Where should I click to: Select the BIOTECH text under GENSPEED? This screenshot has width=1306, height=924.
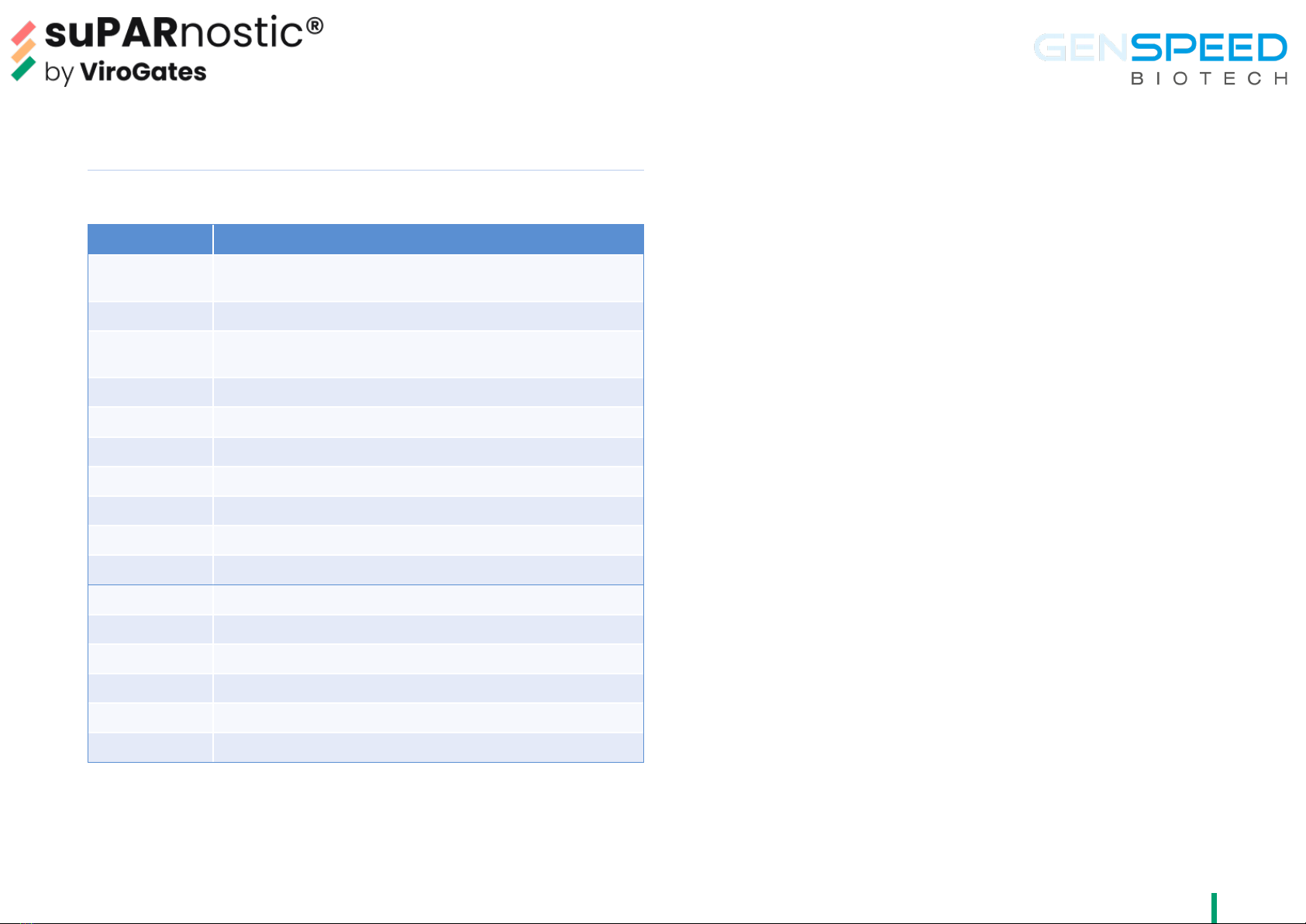pyautogui.click(x=1209, y=78)
